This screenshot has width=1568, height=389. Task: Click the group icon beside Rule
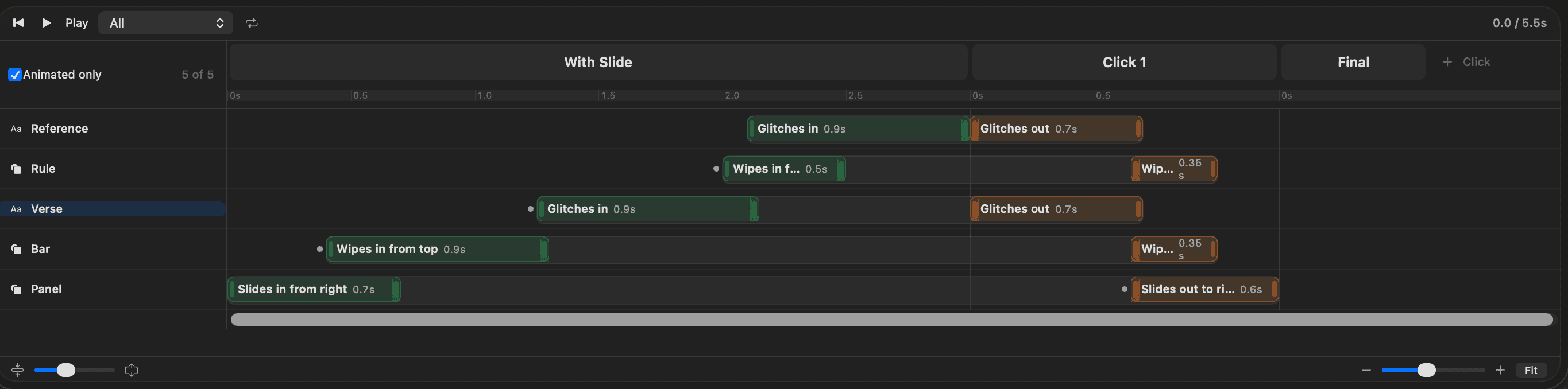click(17, 169)
